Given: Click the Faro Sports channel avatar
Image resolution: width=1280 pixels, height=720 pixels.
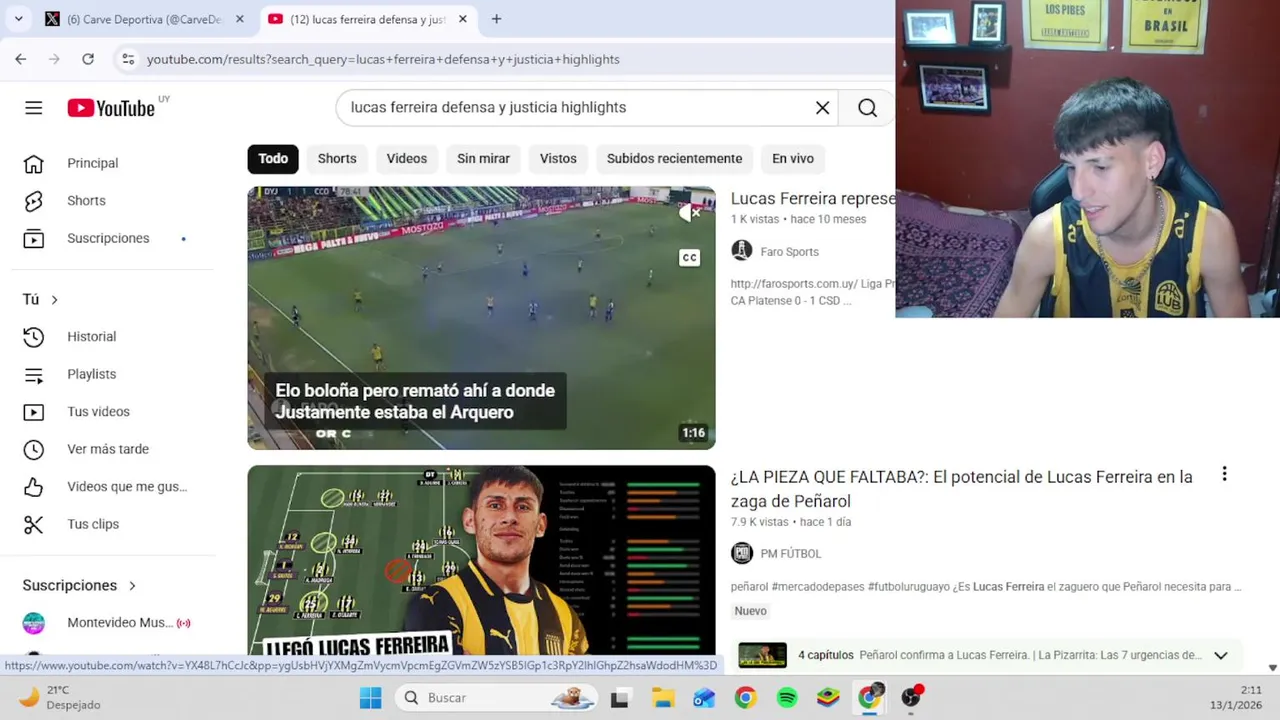Looking at the screenshot, I should coord(742,251).
